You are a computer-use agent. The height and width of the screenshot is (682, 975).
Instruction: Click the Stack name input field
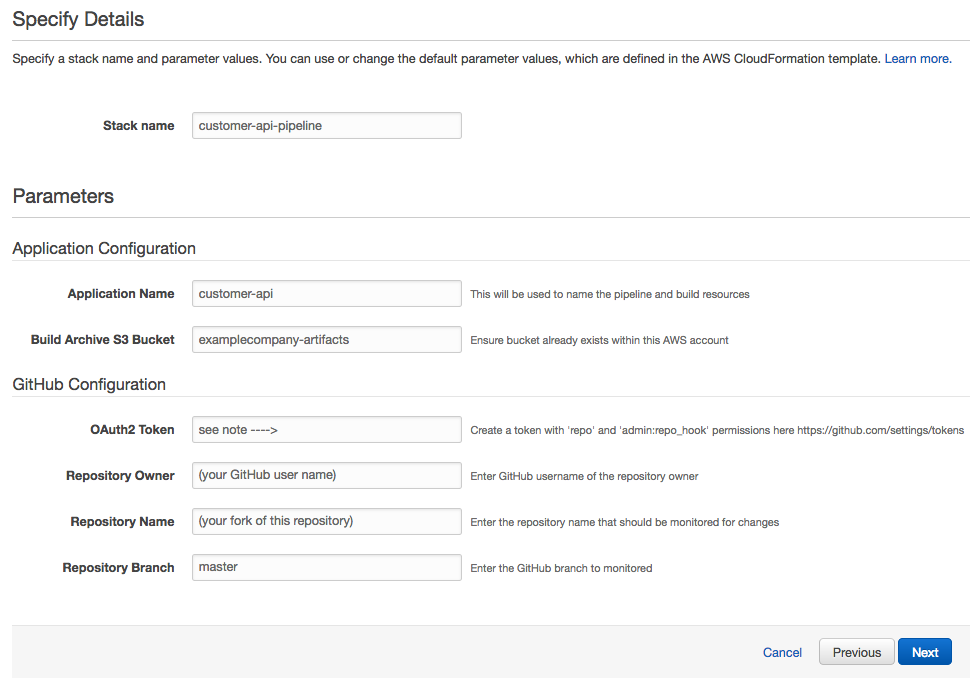(326, 126)
